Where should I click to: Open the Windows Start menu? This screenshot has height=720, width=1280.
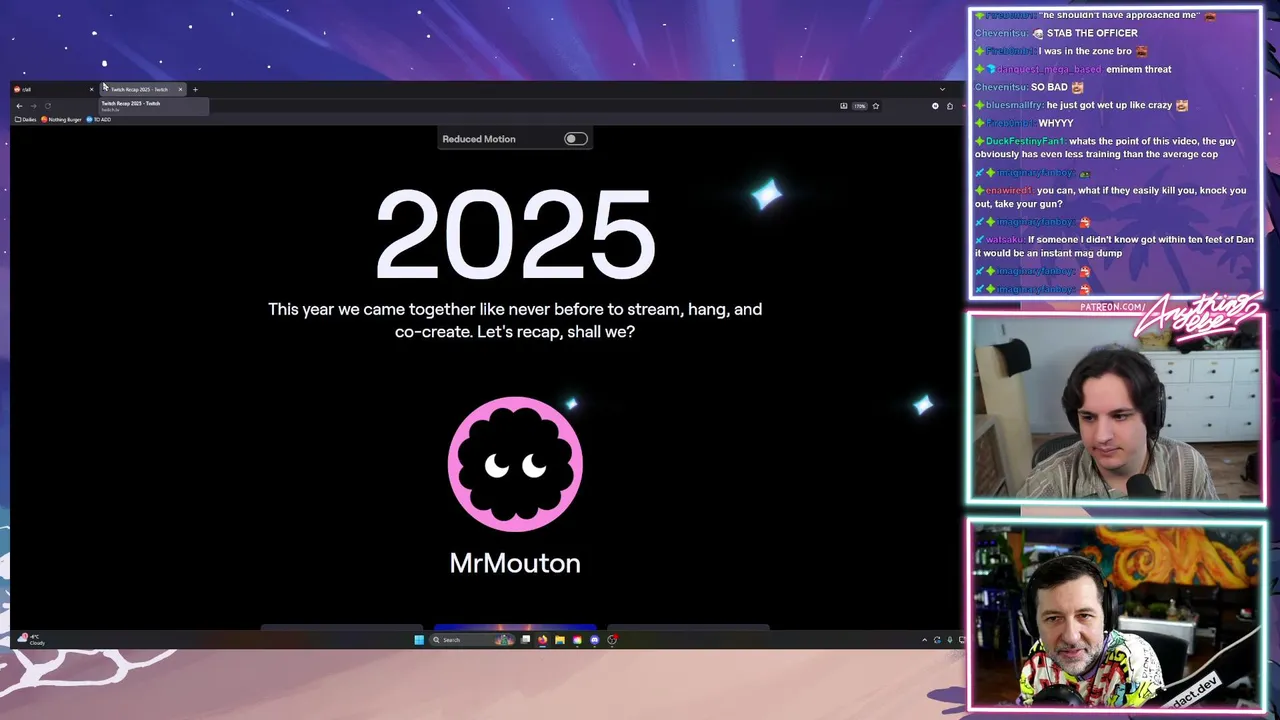click(419, 640)
